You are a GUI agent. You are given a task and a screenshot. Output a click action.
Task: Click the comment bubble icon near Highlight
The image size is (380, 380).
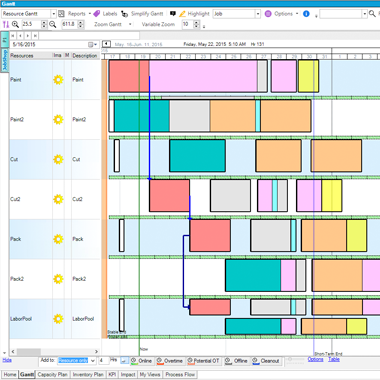173,14
